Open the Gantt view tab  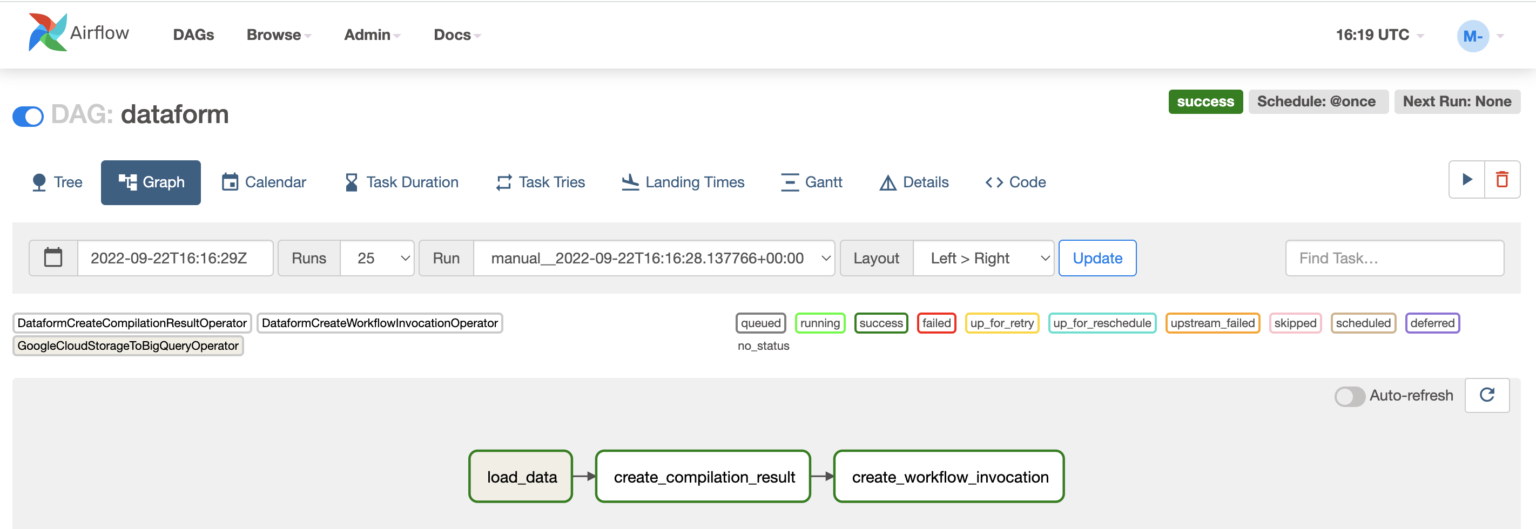coord(811,182)
